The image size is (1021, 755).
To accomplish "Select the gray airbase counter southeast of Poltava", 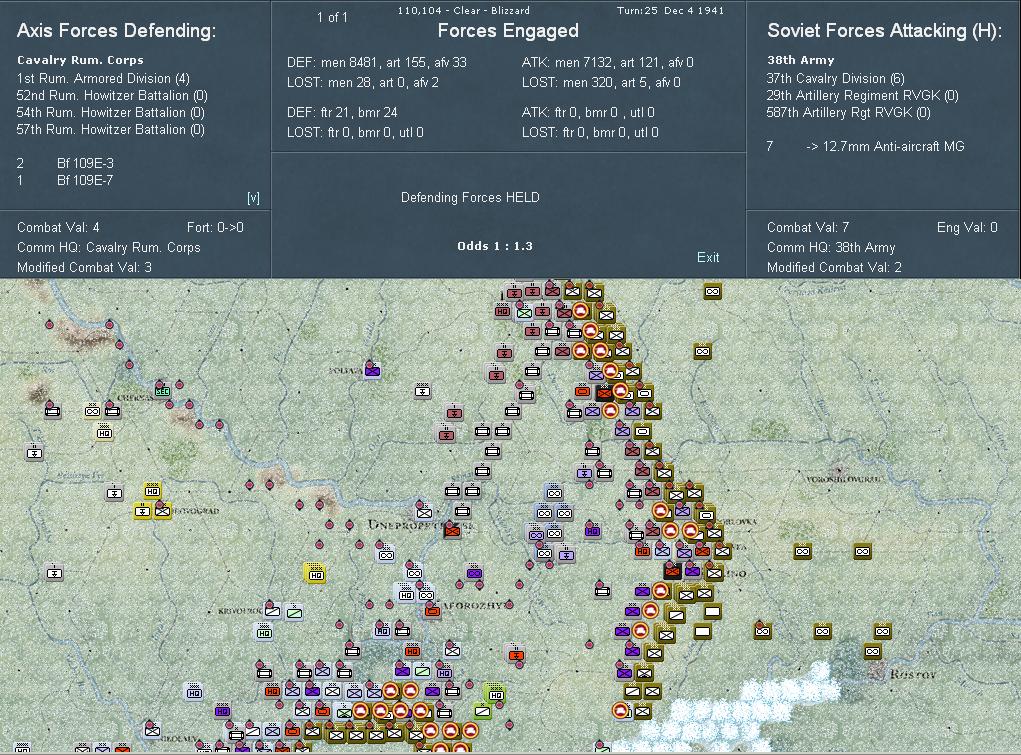I will (x=422, y=391).
